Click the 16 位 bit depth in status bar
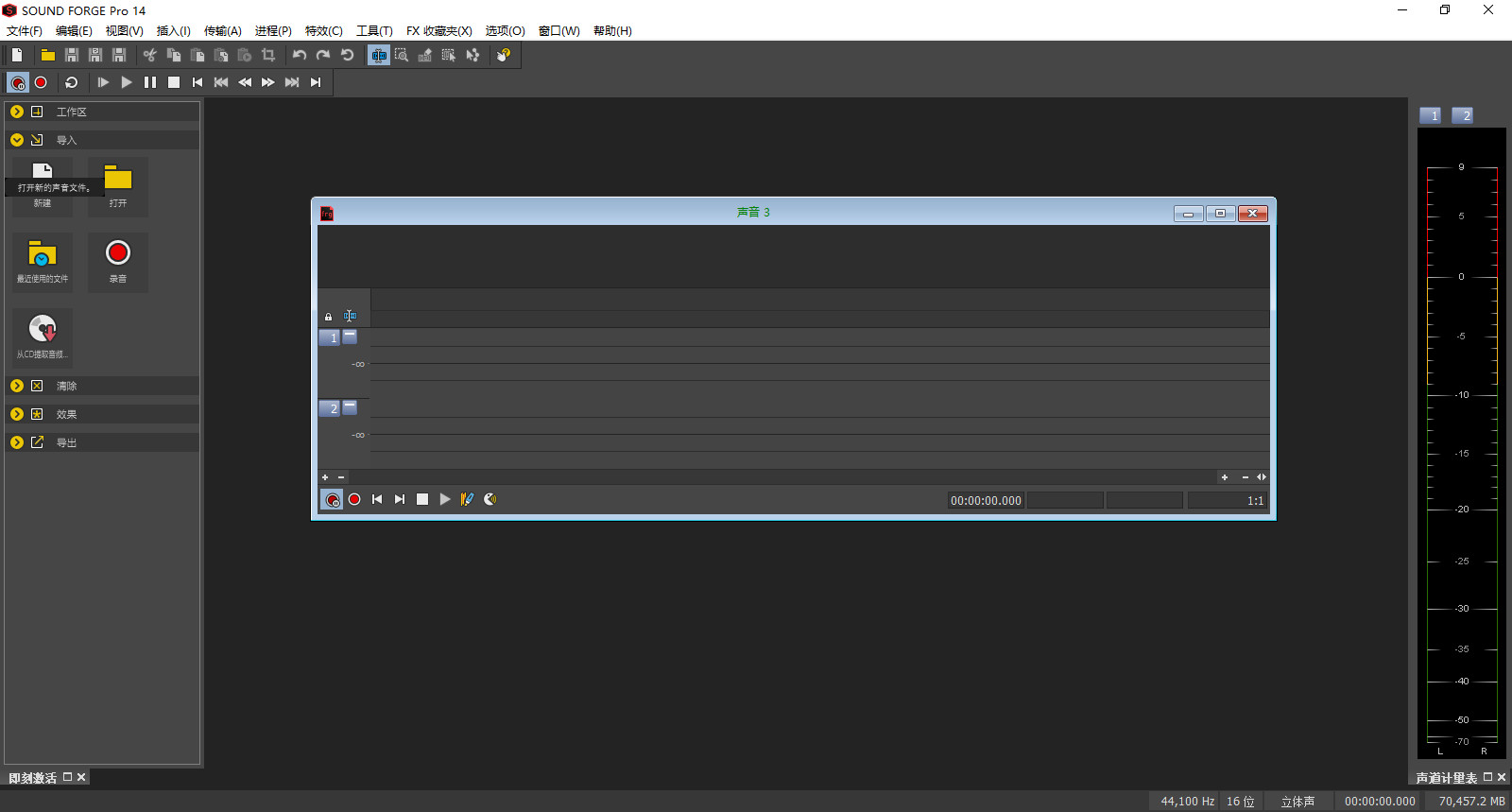Image resolution: width=1512 pixels, height=812 pixels. click(x=1241, y=801)
